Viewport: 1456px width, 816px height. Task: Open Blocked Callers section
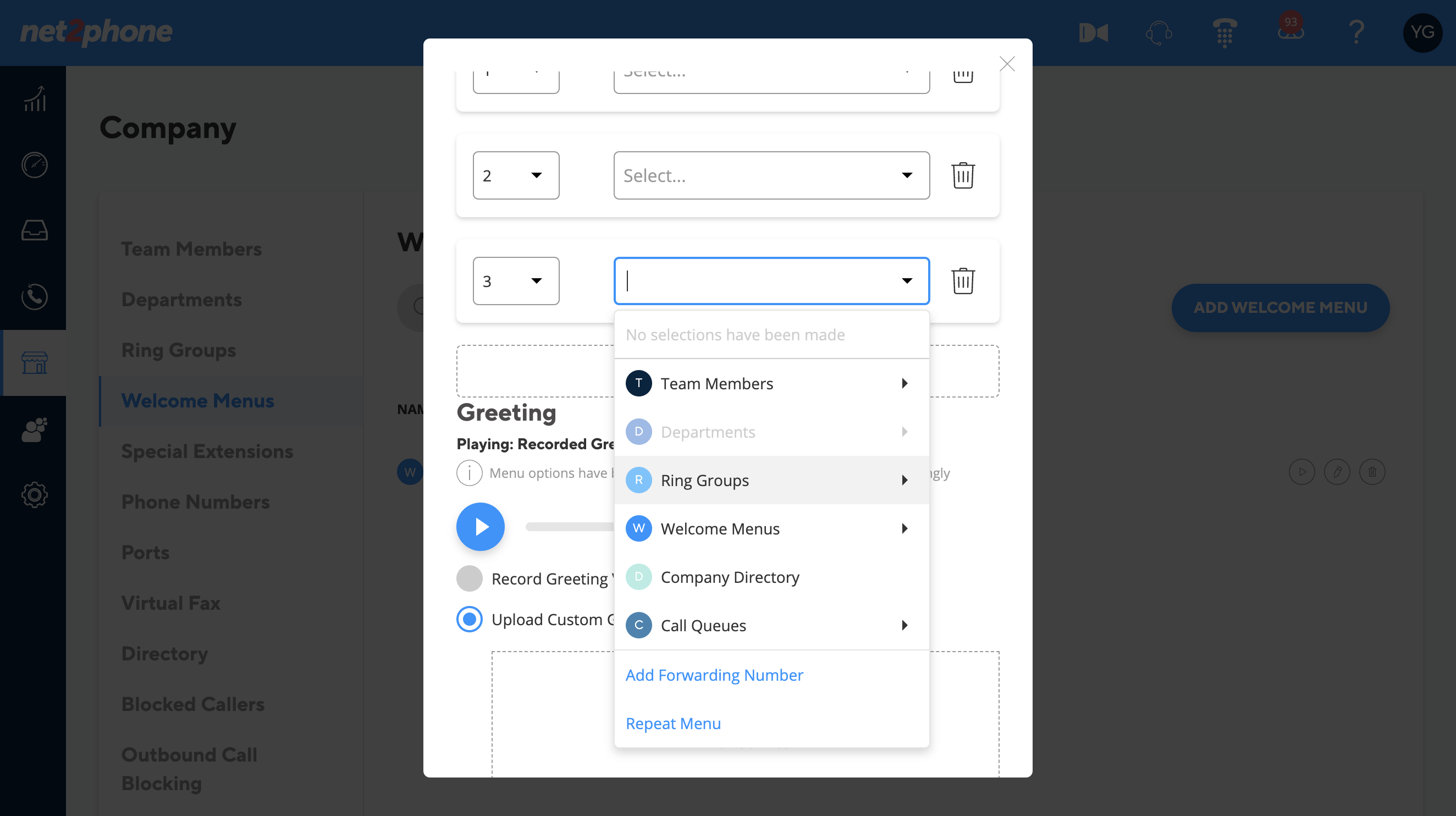coord(193,703)
